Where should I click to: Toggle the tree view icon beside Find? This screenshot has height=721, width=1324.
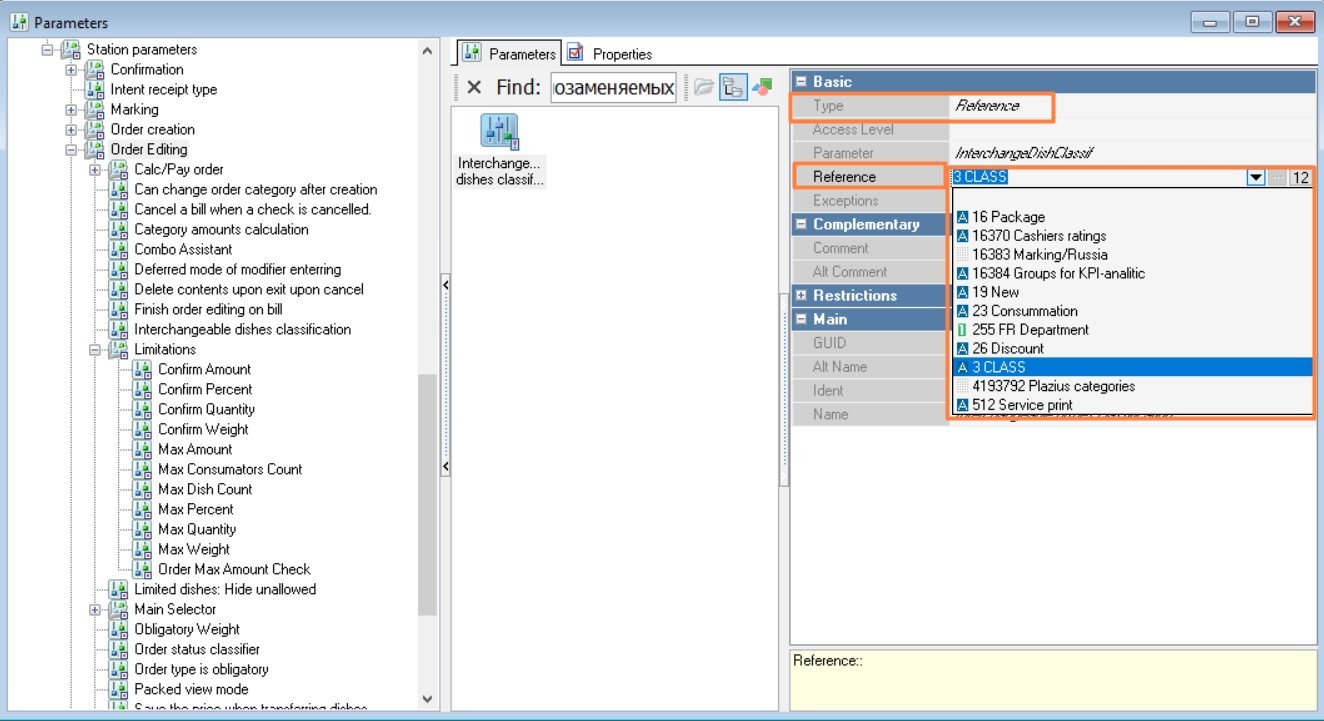point(733,88)
